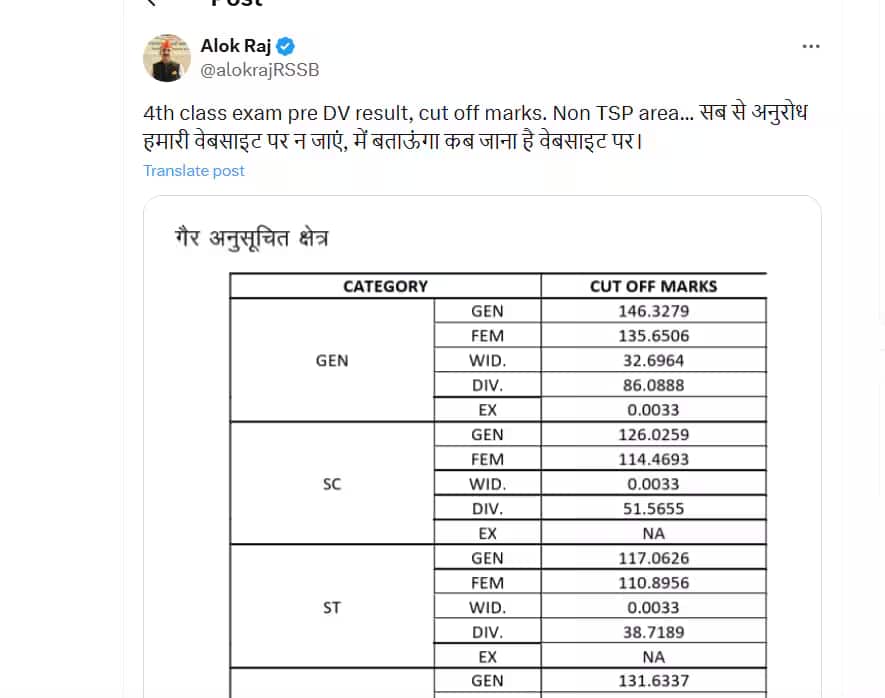Viewport: 885px width, 698px height.
Task: Open Alok Raj's profile picture
Action: [x=167, y=58]
